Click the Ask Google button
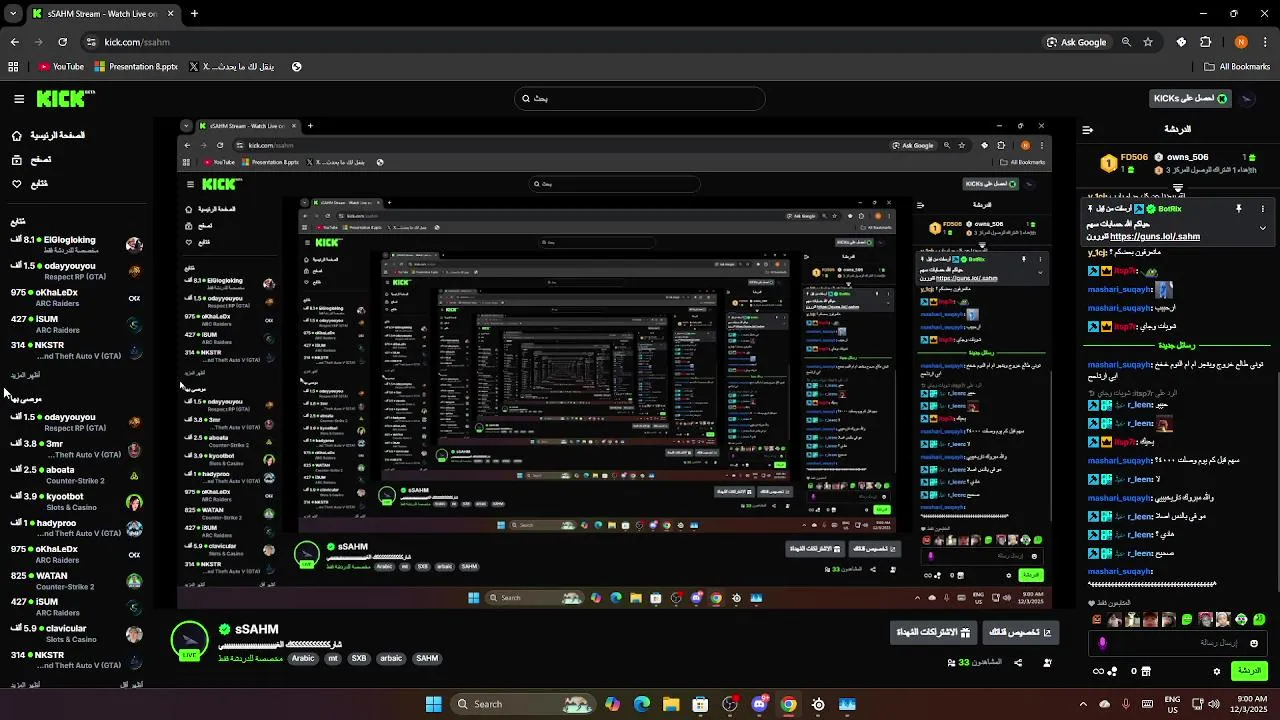The image size is (1280, 720). [1077, 42]
